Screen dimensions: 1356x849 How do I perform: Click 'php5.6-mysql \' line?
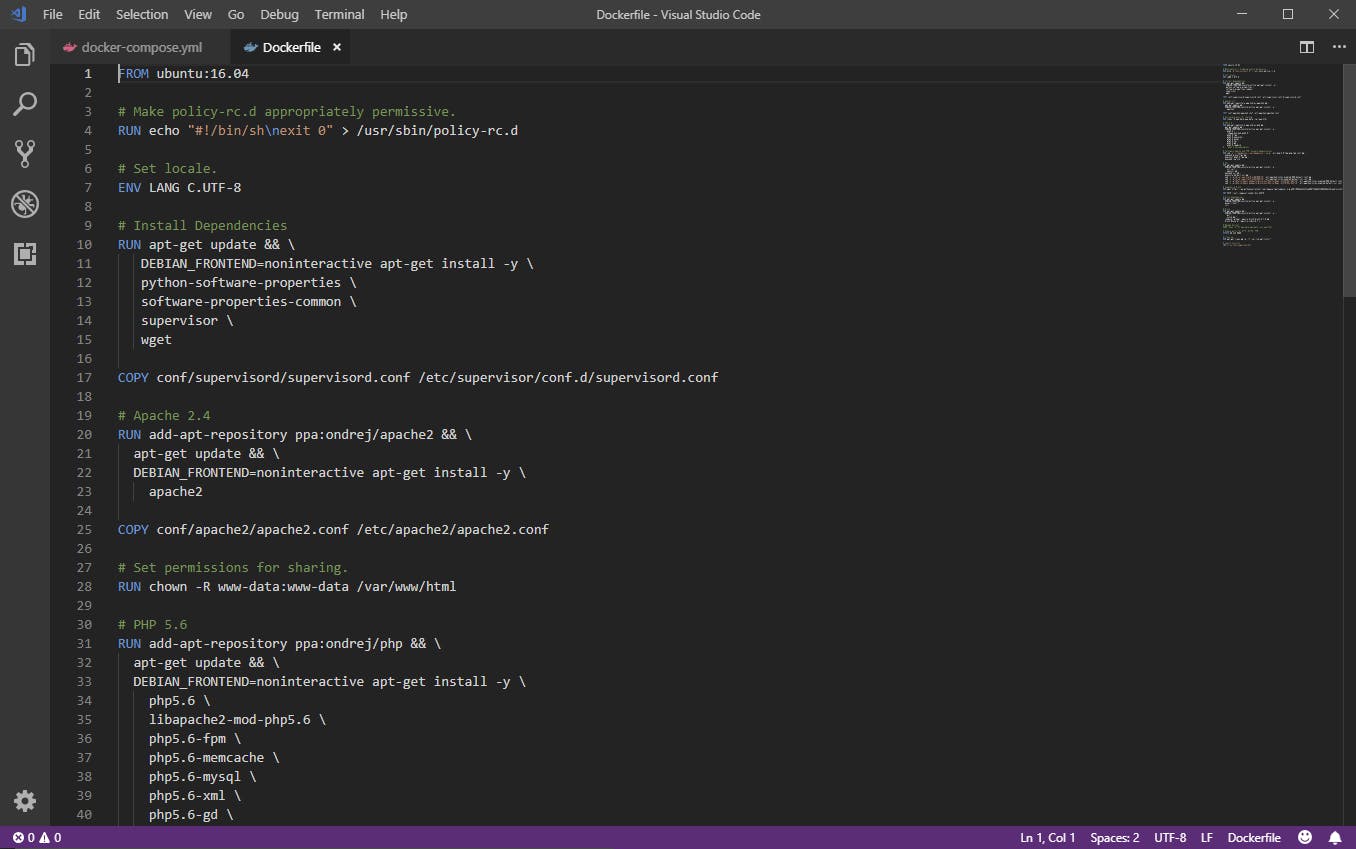203,776
